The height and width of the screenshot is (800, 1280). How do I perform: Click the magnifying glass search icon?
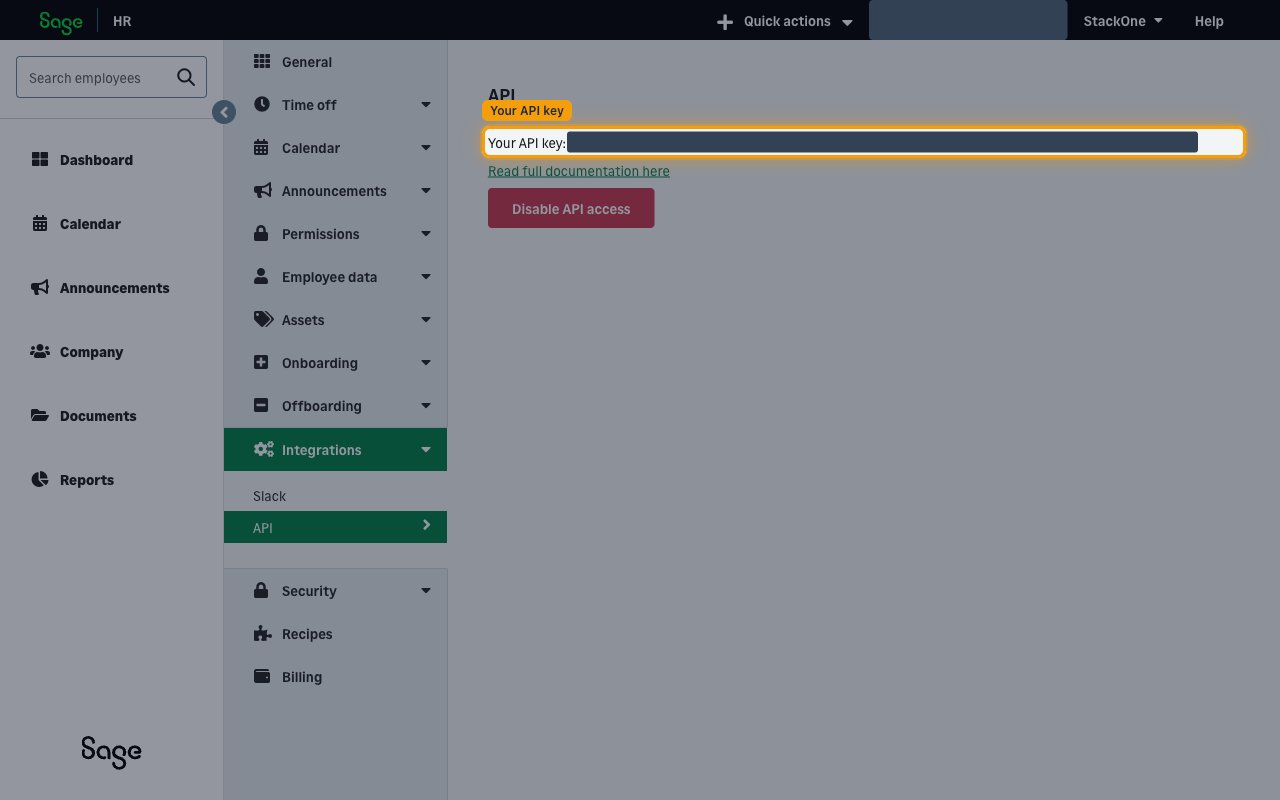point(186,77)
